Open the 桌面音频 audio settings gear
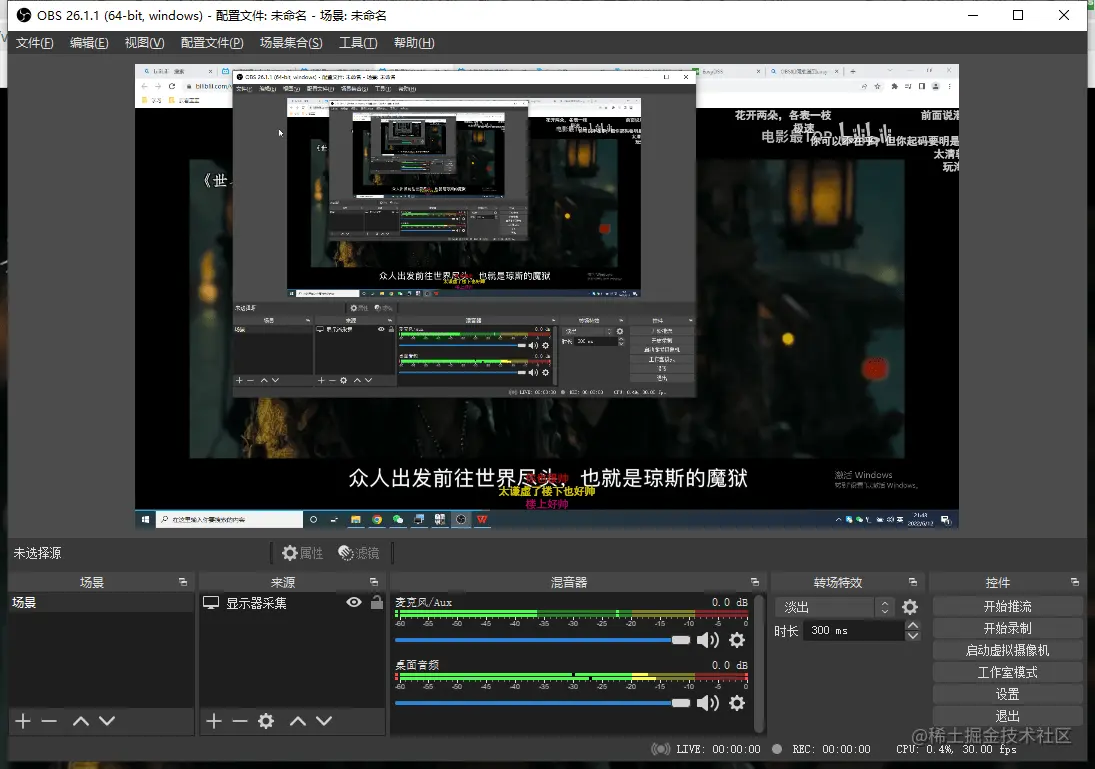1095x769 pixels. (737, 703)
